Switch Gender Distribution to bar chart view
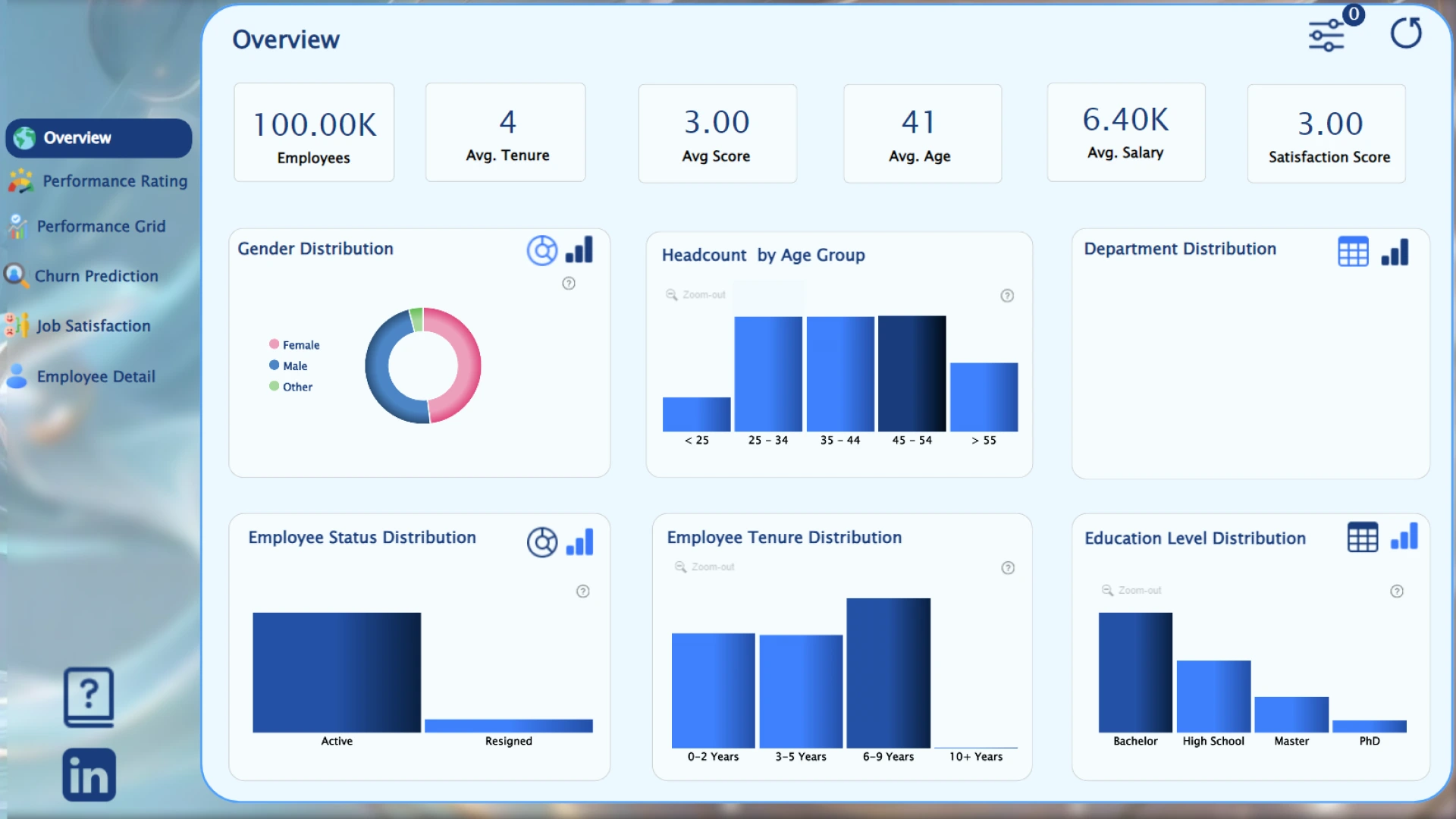This screenshot has width=1456, height=819. point(579,250)
